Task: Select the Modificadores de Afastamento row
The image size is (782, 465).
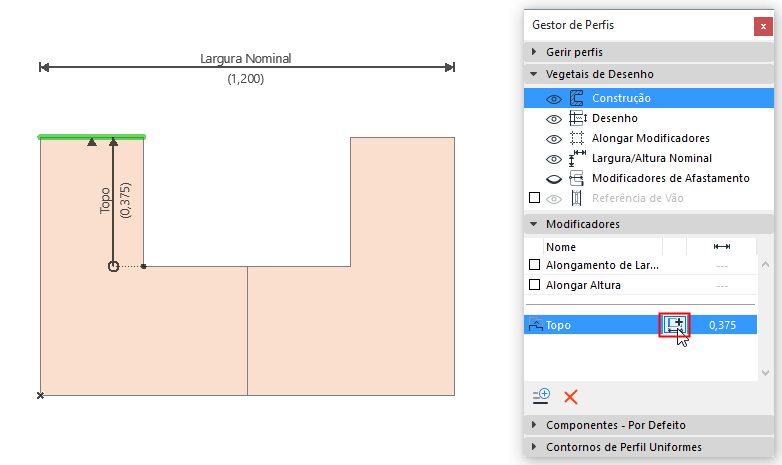Action: [x=649, y=178]
